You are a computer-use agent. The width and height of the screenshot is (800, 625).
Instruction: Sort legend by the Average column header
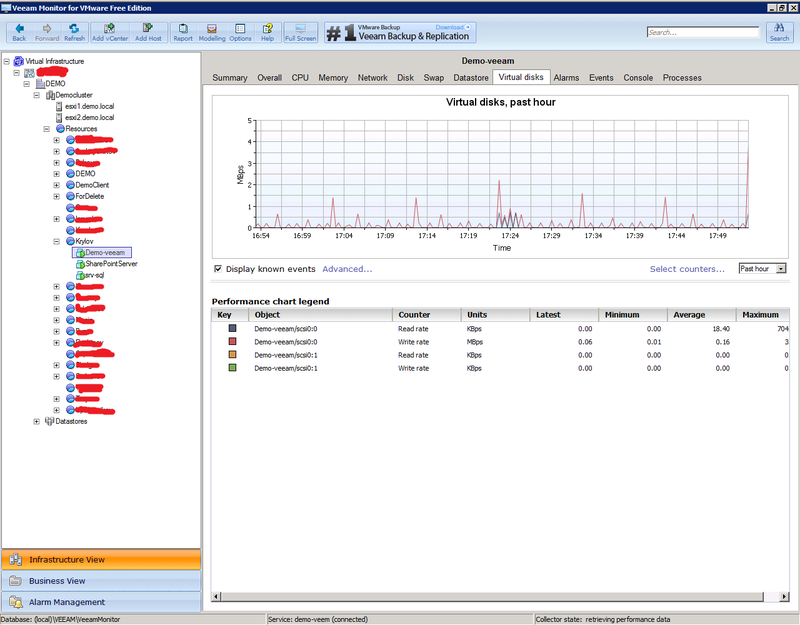coord(702,315)
